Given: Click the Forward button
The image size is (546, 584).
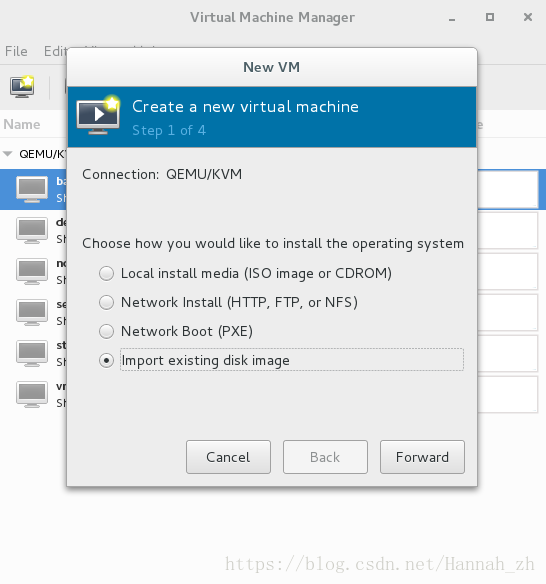Looking at the screenshot, I should click(422, 457).
